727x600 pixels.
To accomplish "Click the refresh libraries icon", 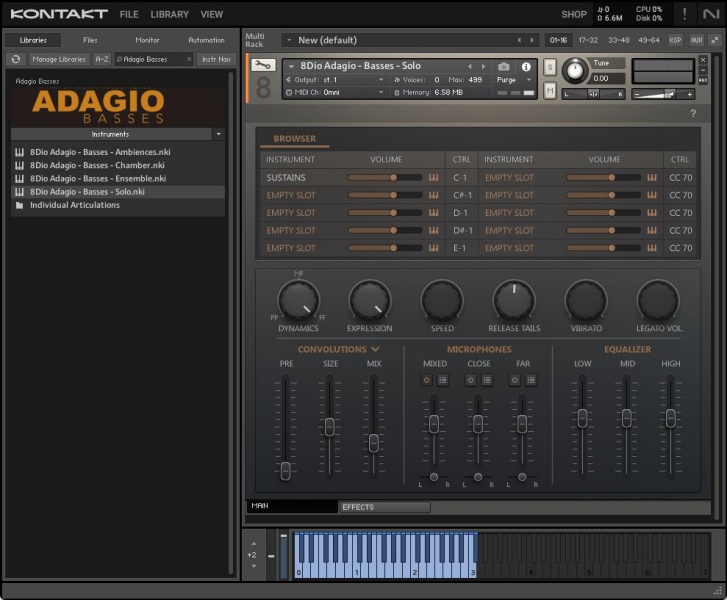I will pos(16,59).
